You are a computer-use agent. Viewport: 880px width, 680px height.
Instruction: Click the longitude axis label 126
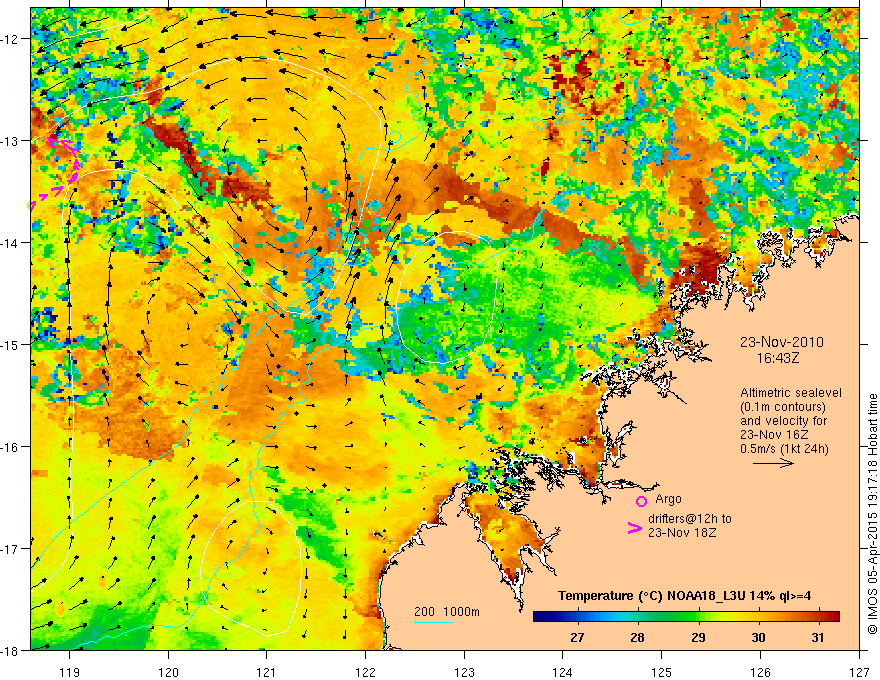tap(760, 672)
